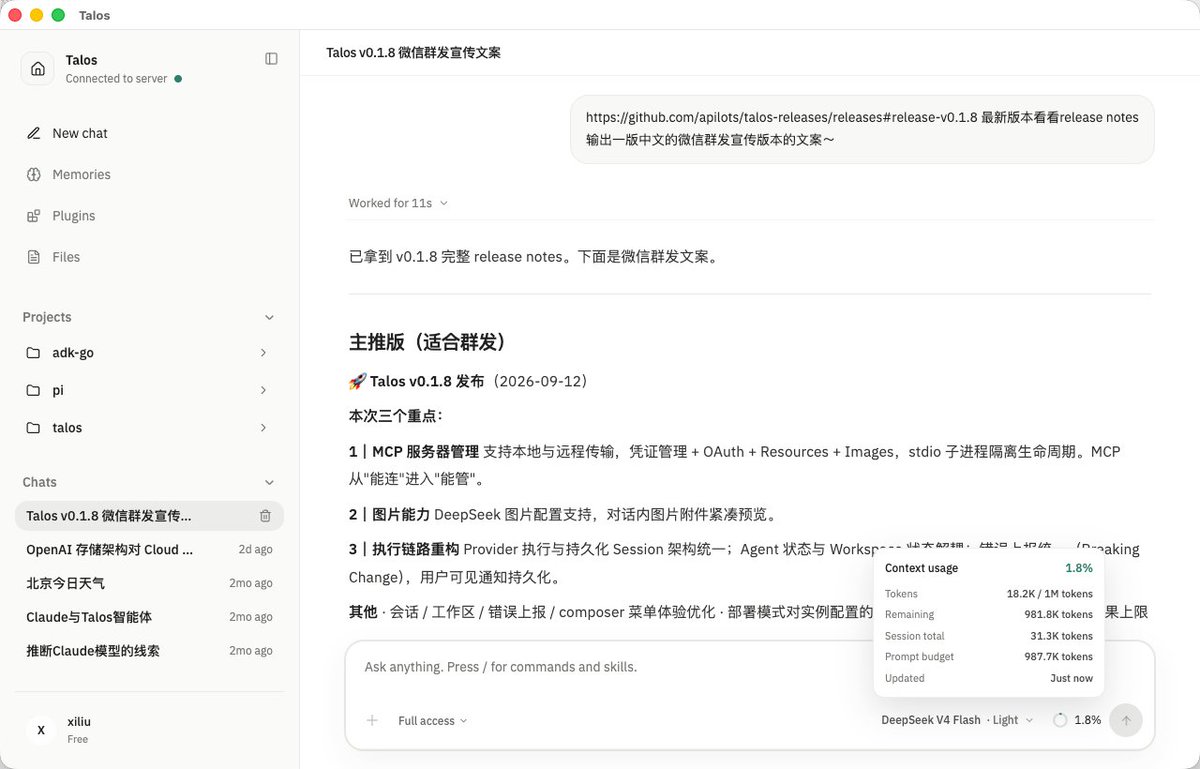Click the adk-go folder icon
Screen dimensions: 1200x769
(x=34, y=352)
